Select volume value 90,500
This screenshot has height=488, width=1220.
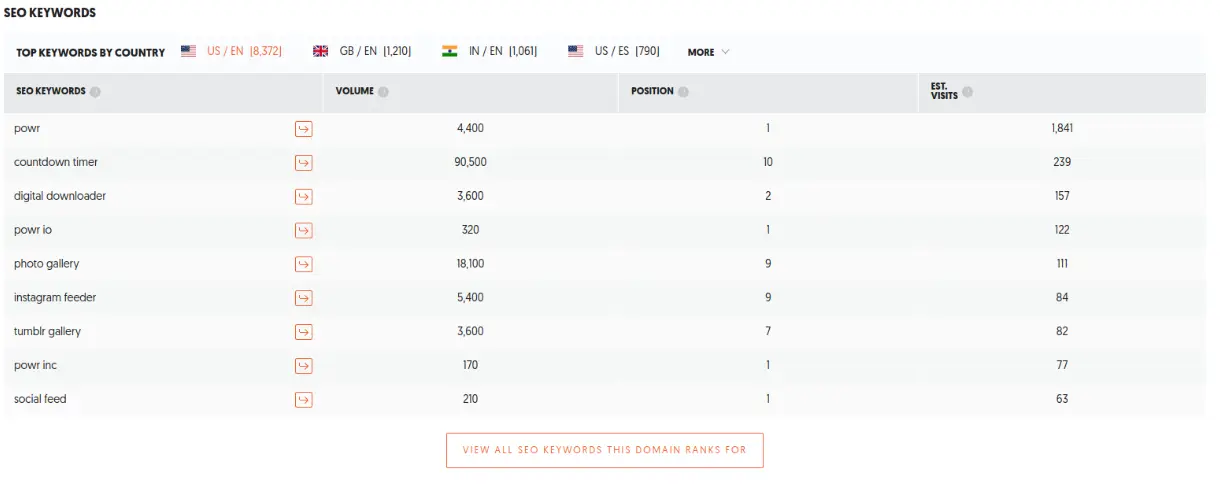coord(470,162)
